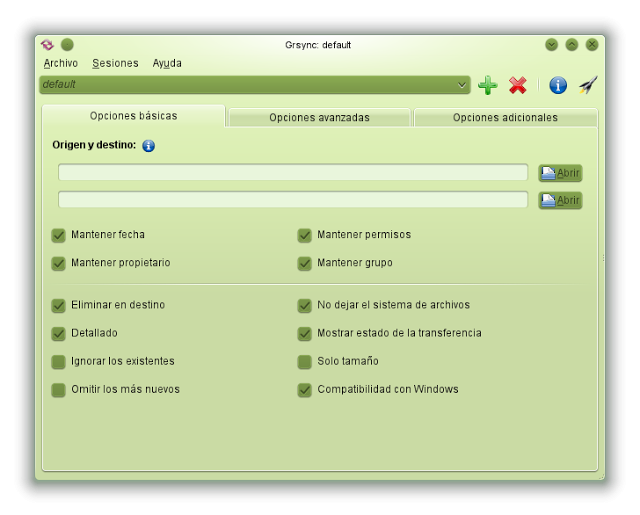Minimize the Grsync window

[x=551, y=44]
